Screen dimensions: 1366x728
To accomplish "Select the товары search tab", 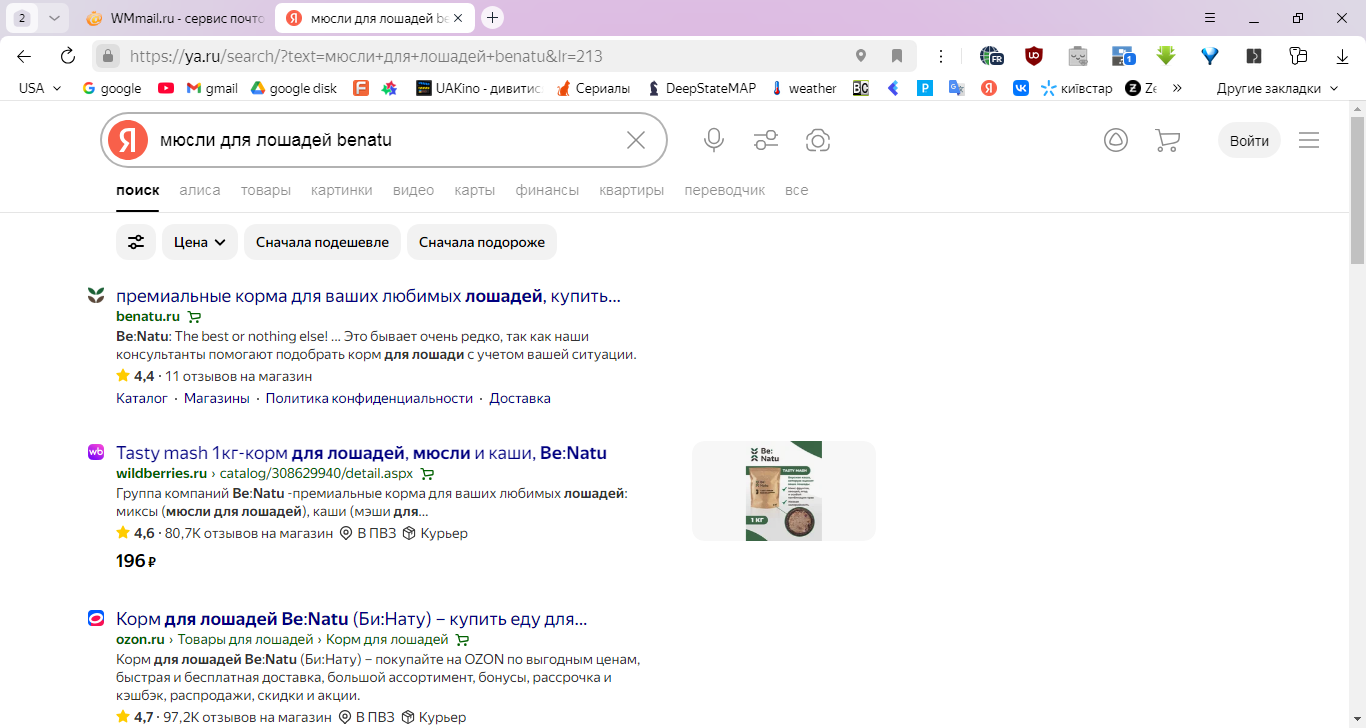I will [x=266, y=190].
